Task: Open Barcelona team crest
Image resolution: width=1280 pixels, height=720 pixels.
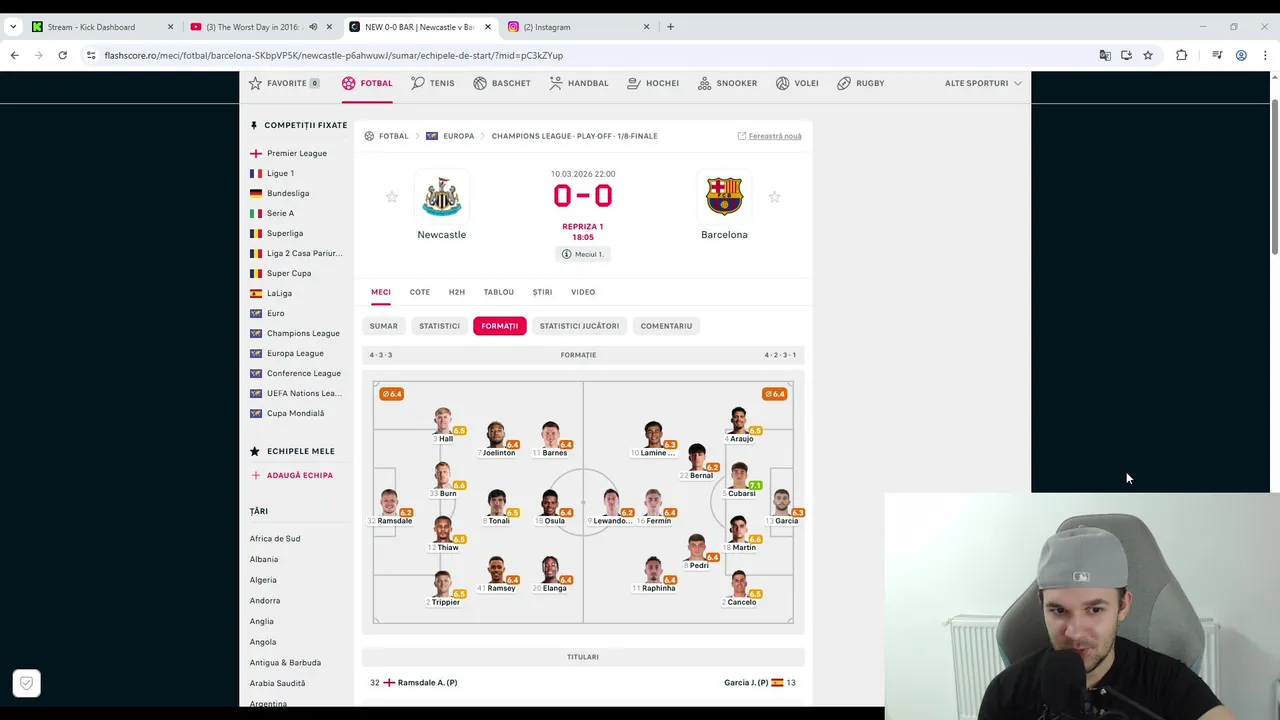Action: 724,196
